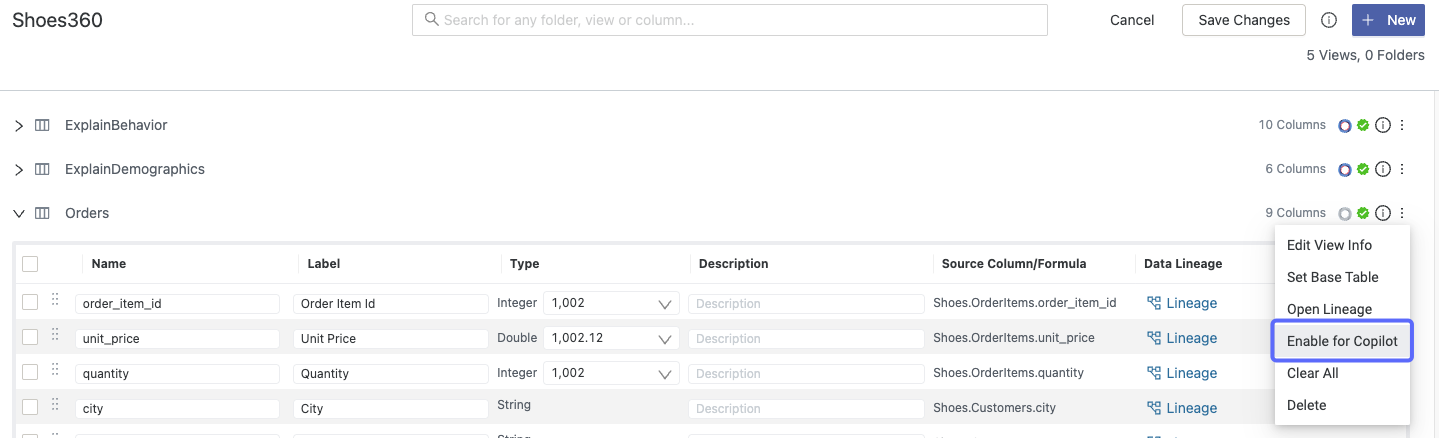This screenshot has width=1439, height=438.
Task: Toggle the select-all checkbox in table header
Action: (30, 264)
